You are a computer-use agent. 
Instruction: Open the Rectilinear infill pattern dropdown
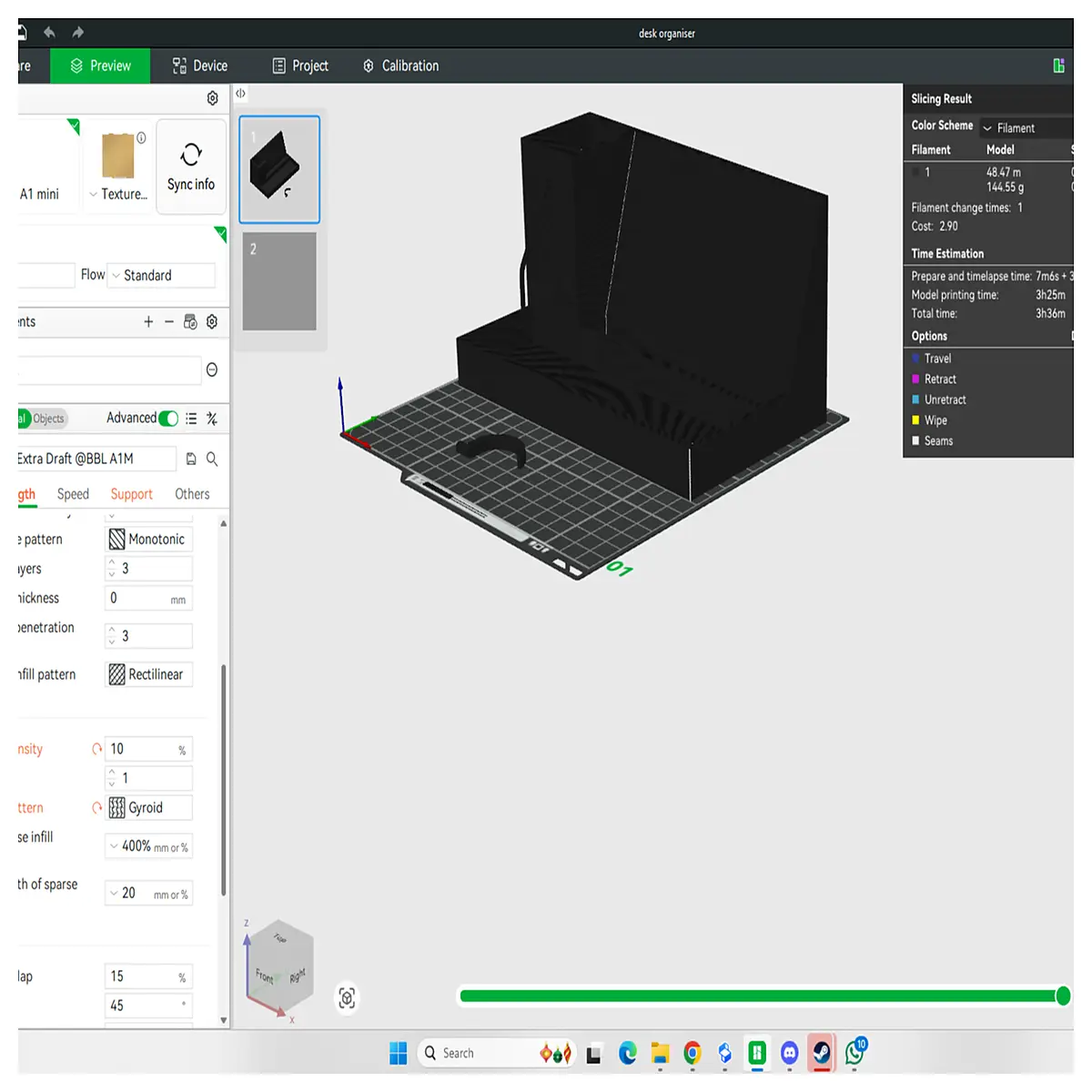click(149, 674)
